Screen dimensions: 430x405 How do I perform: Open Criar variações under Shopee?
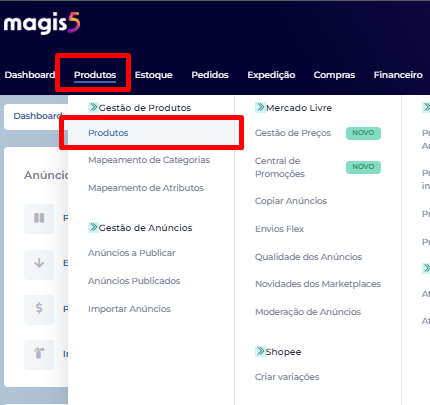pos(287,377)
